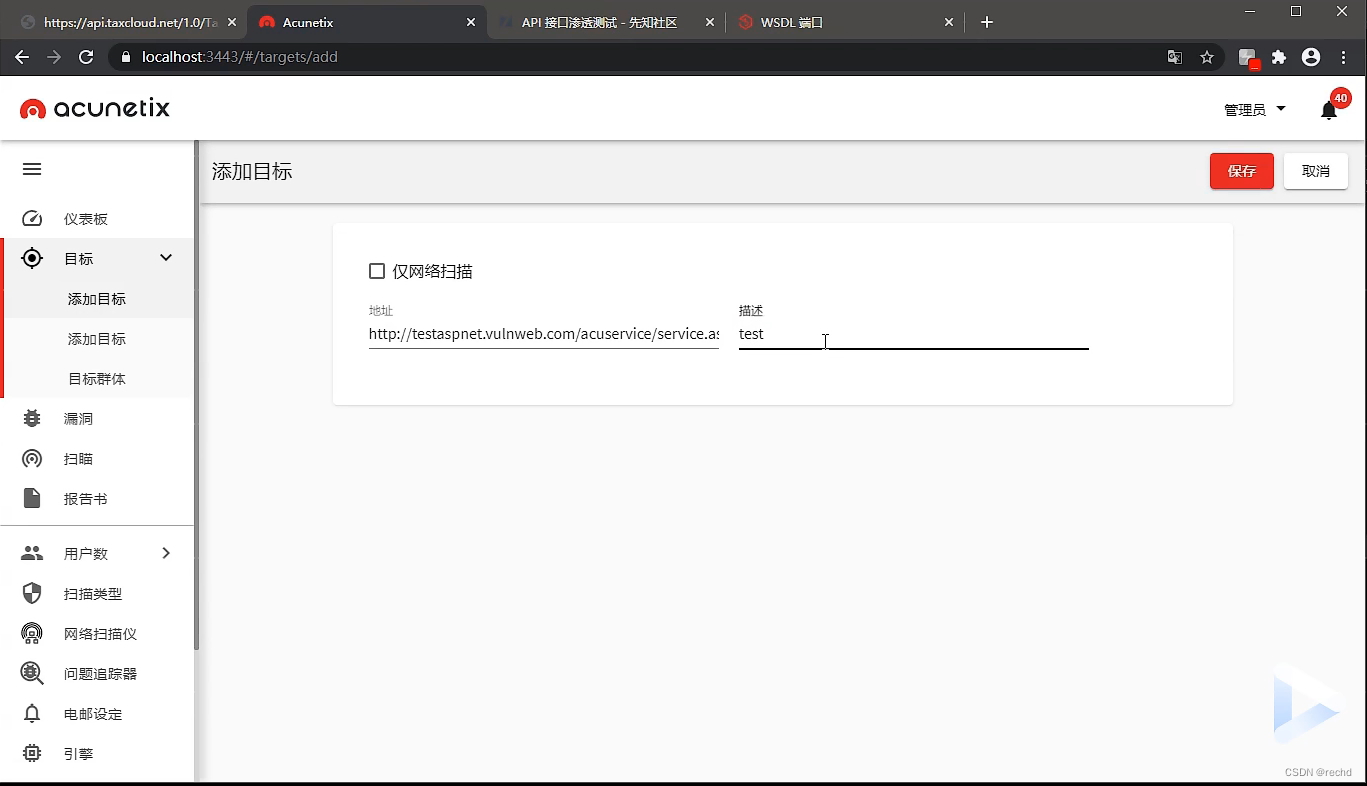Reload the page using the refresh icon
The image size is (1367, 786).
(86, 57)
